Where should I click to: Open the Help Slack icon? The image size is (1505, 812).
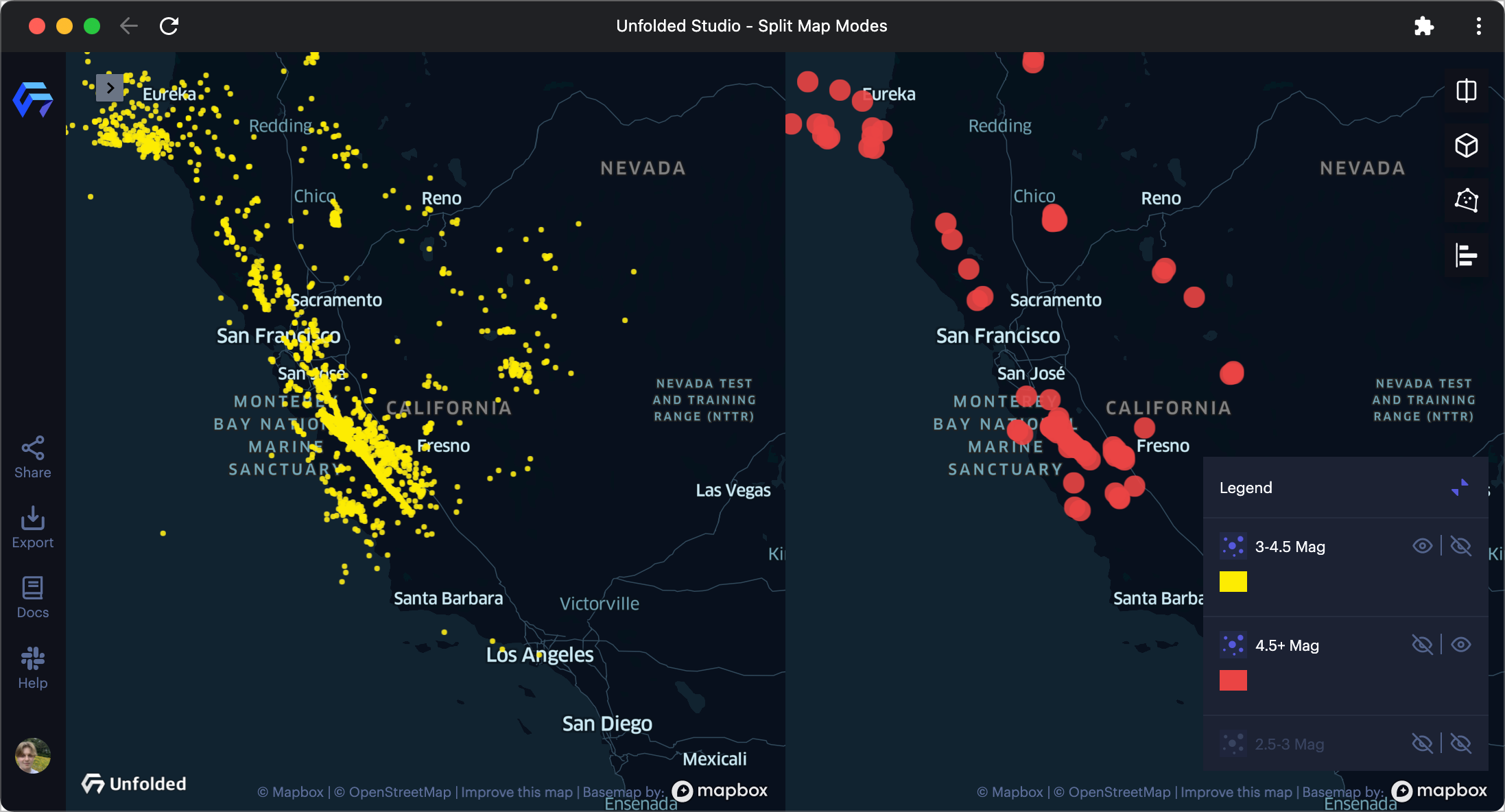pos(33,667)
